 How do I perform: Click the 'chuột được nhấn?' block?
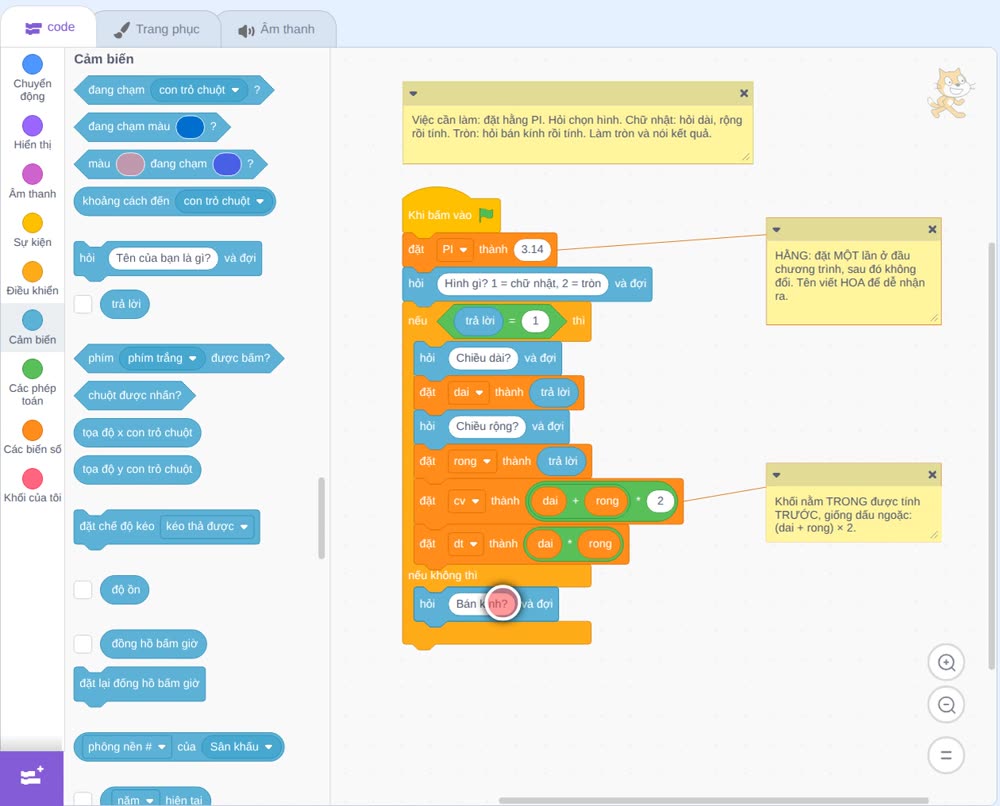135,395
